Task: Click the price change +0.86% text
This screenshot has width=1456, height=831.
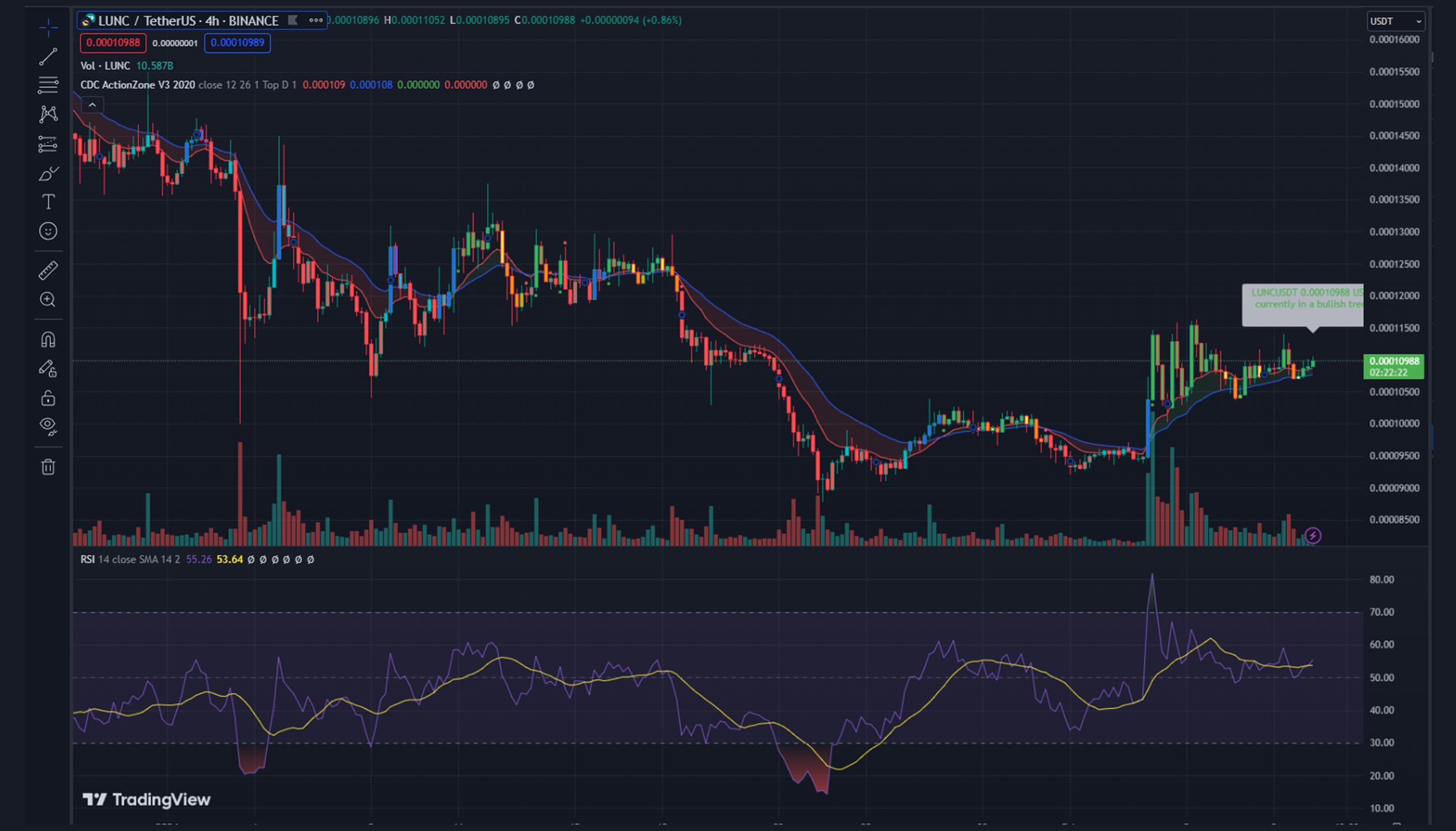Action: 661,20
